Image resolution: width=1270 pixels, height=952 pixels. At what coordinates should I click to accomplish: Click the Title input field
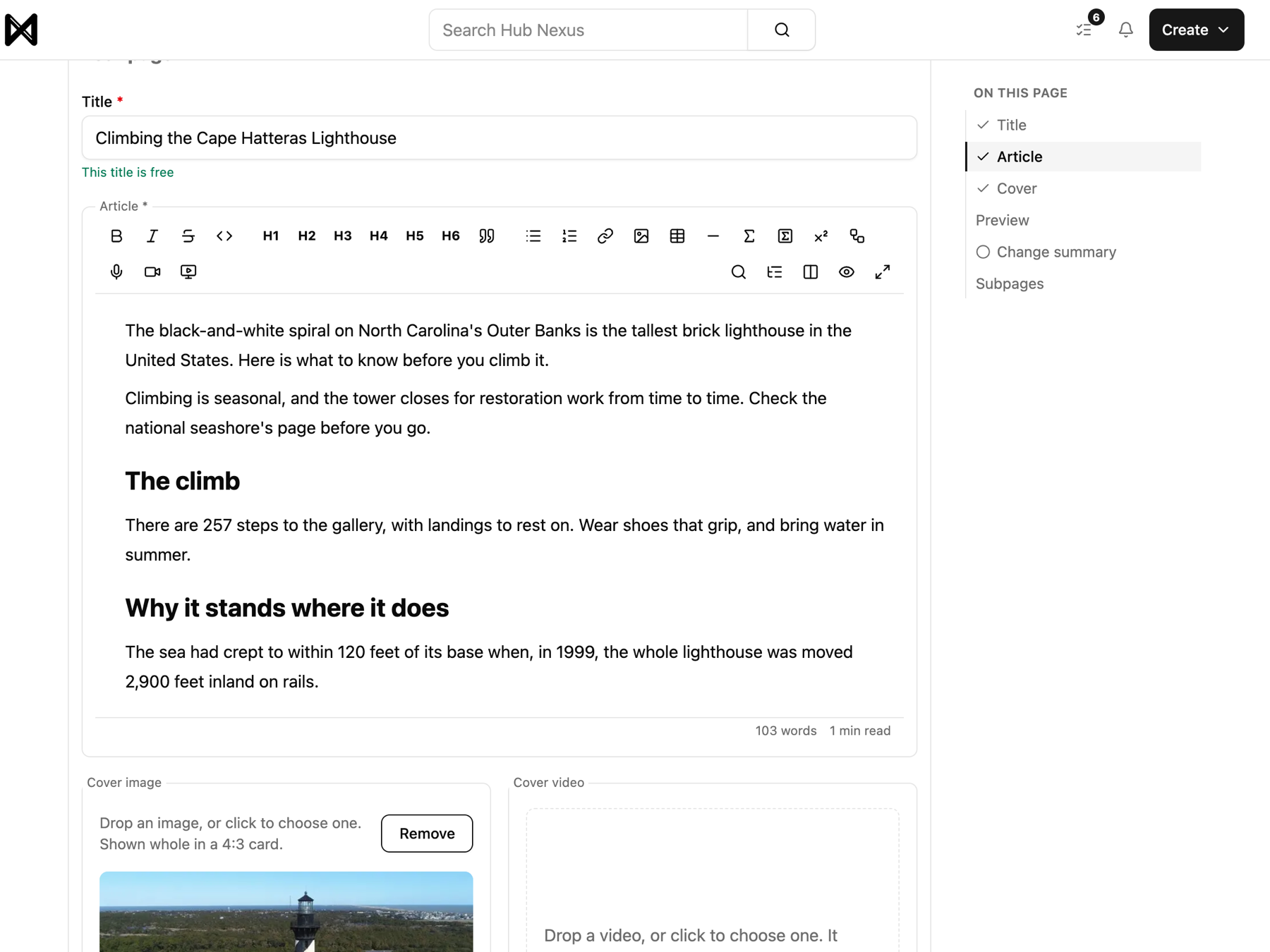[500, 138]
